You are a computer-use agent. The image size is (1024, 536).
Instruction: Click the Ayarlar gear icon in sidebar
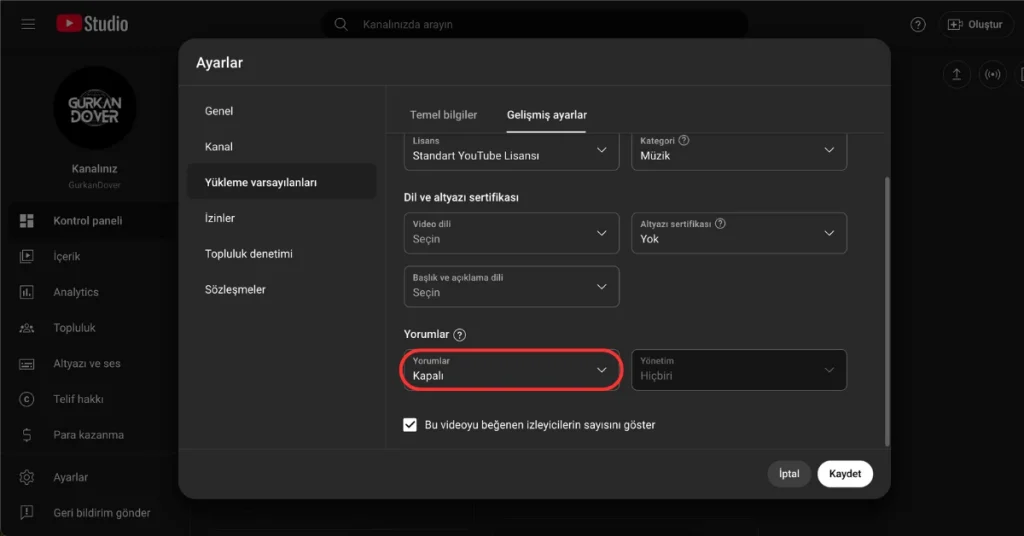pos(27,477)
